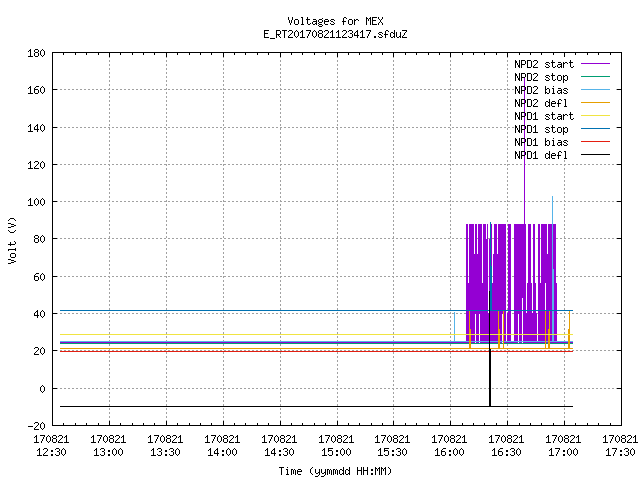Click the y-axis tick value 40

39,314
